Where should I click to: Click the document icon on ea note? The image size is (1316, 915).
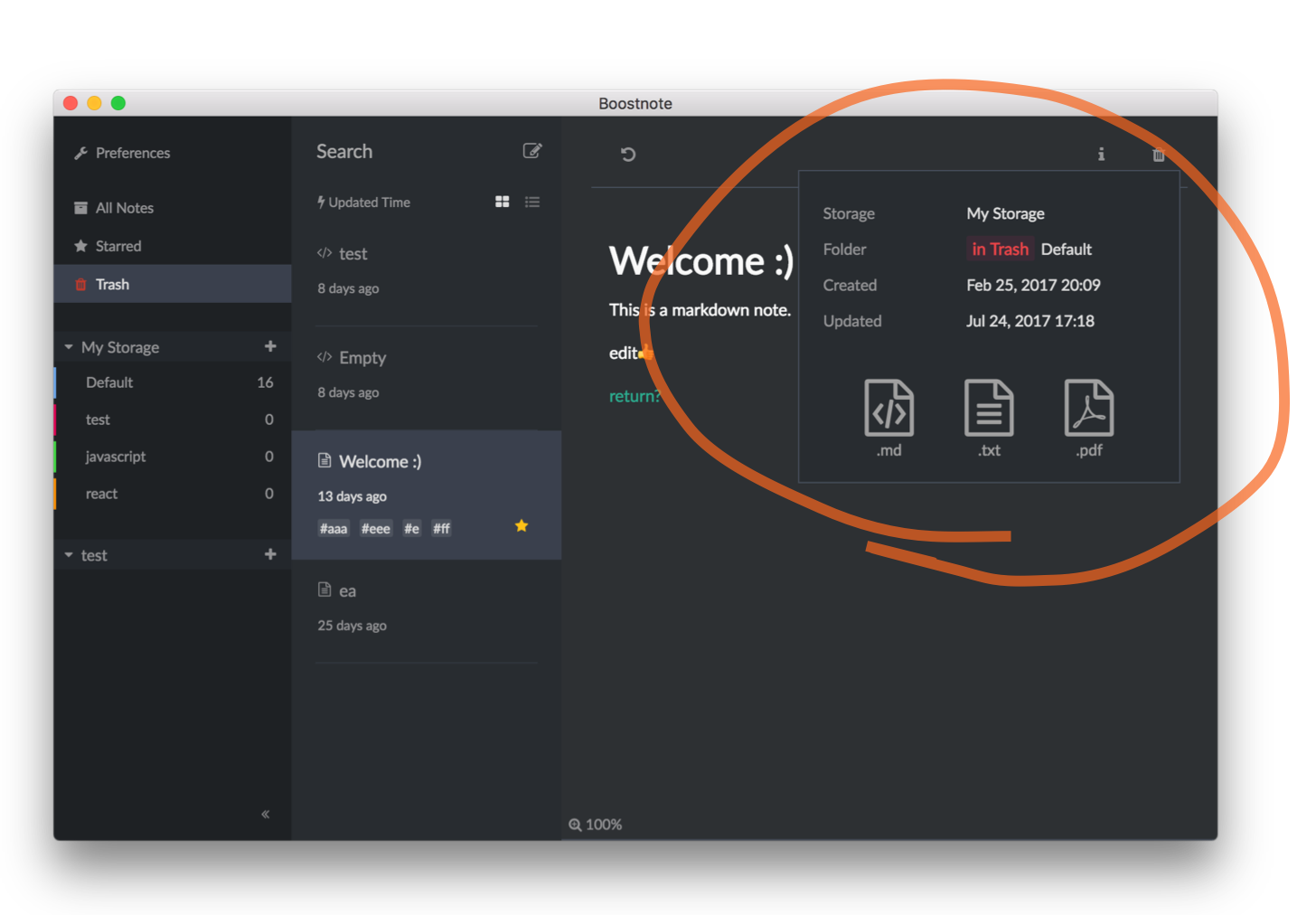point(324,590)
